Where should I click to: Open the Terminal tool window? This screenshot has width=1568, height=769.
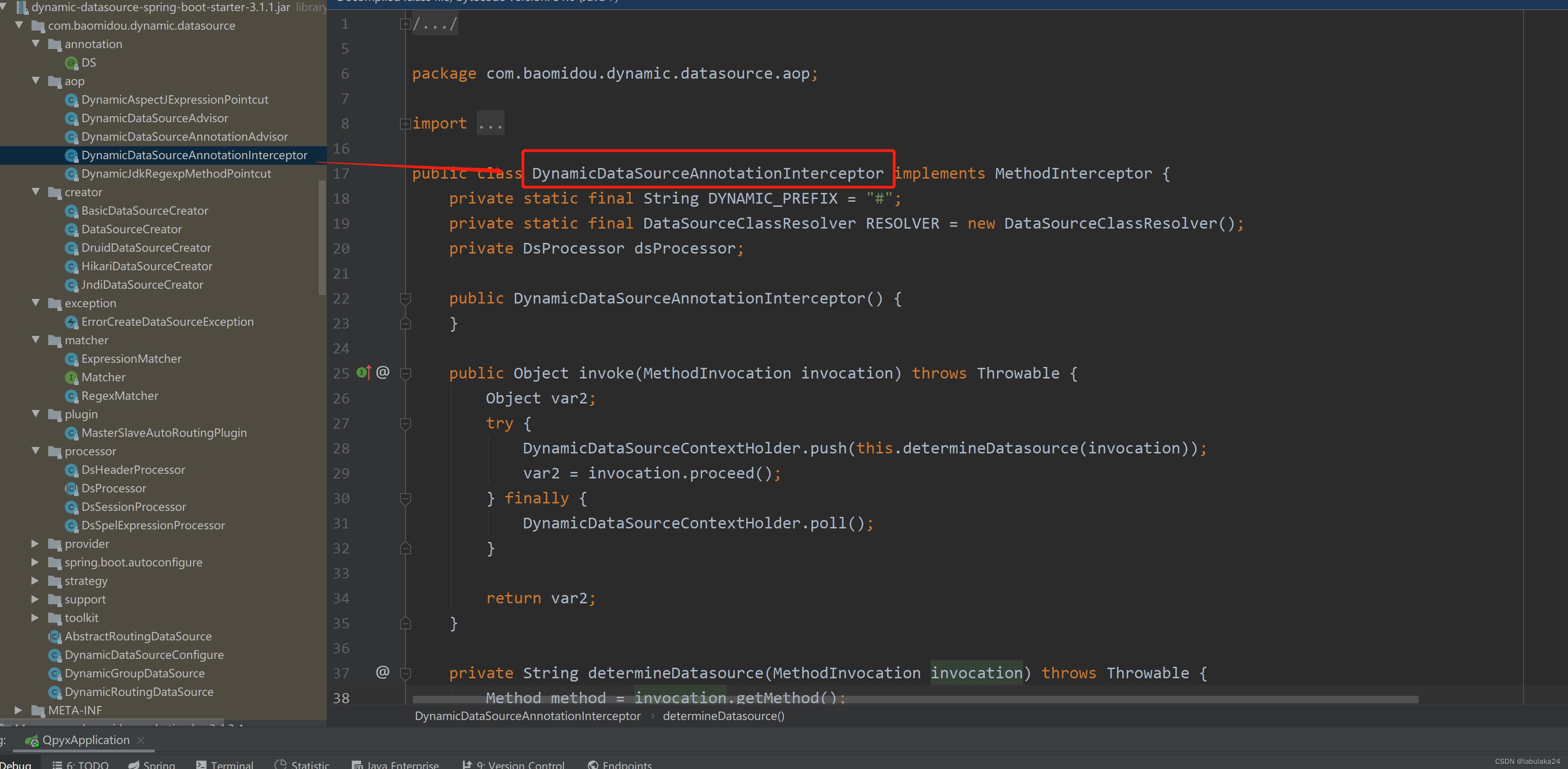click(x=224, y=764)
